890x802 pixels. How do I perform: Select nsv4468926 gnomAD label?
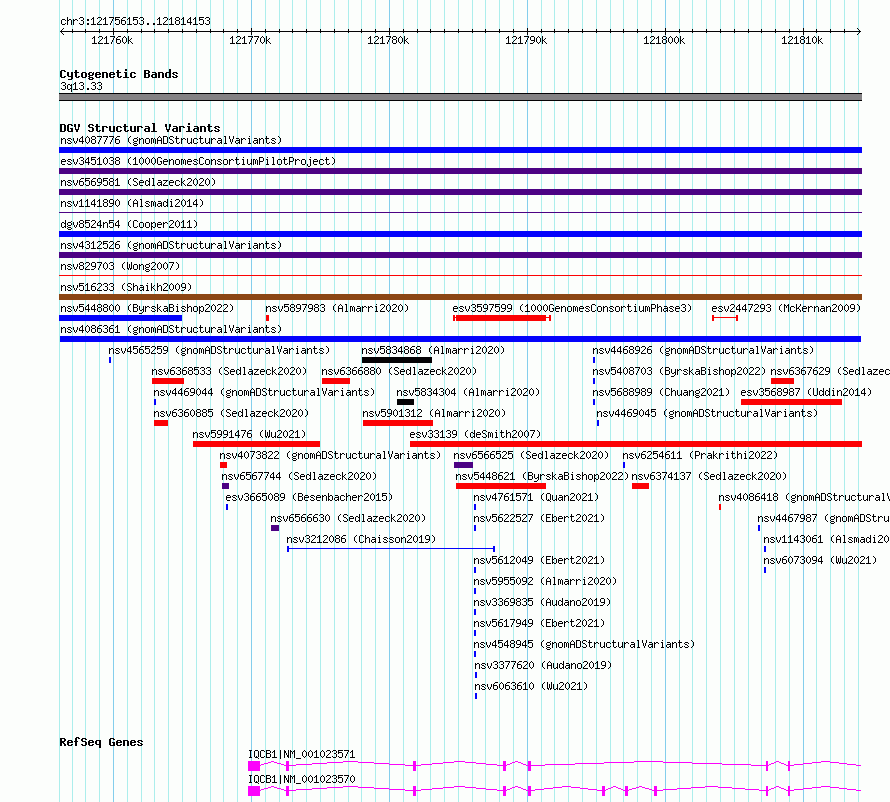(703, 350)
